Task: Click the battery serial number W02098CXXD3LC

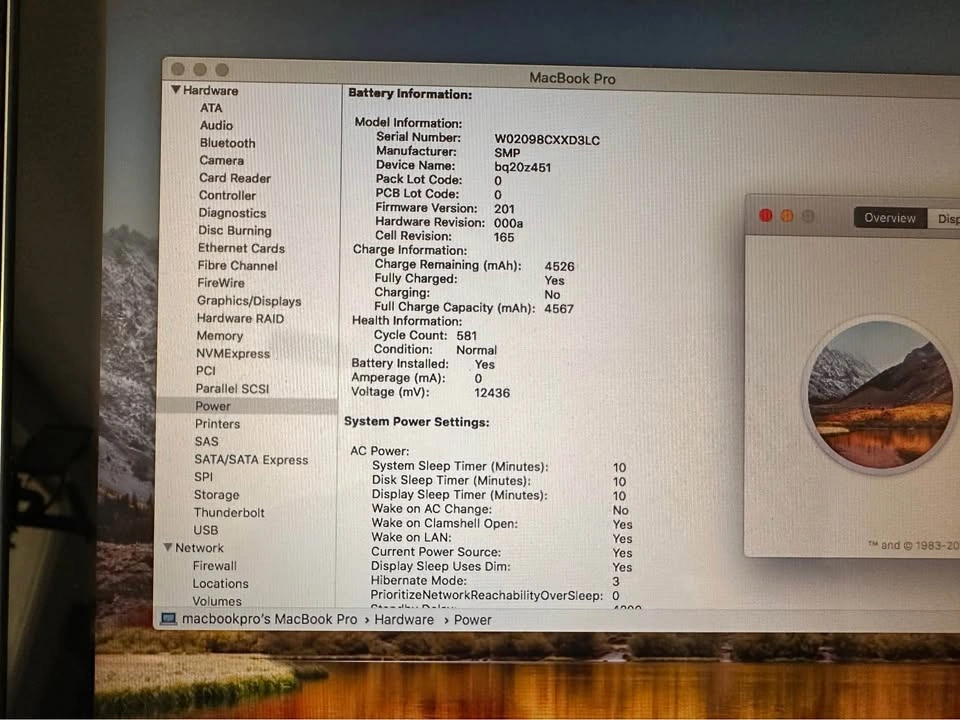Action: (x=547, y=140)
